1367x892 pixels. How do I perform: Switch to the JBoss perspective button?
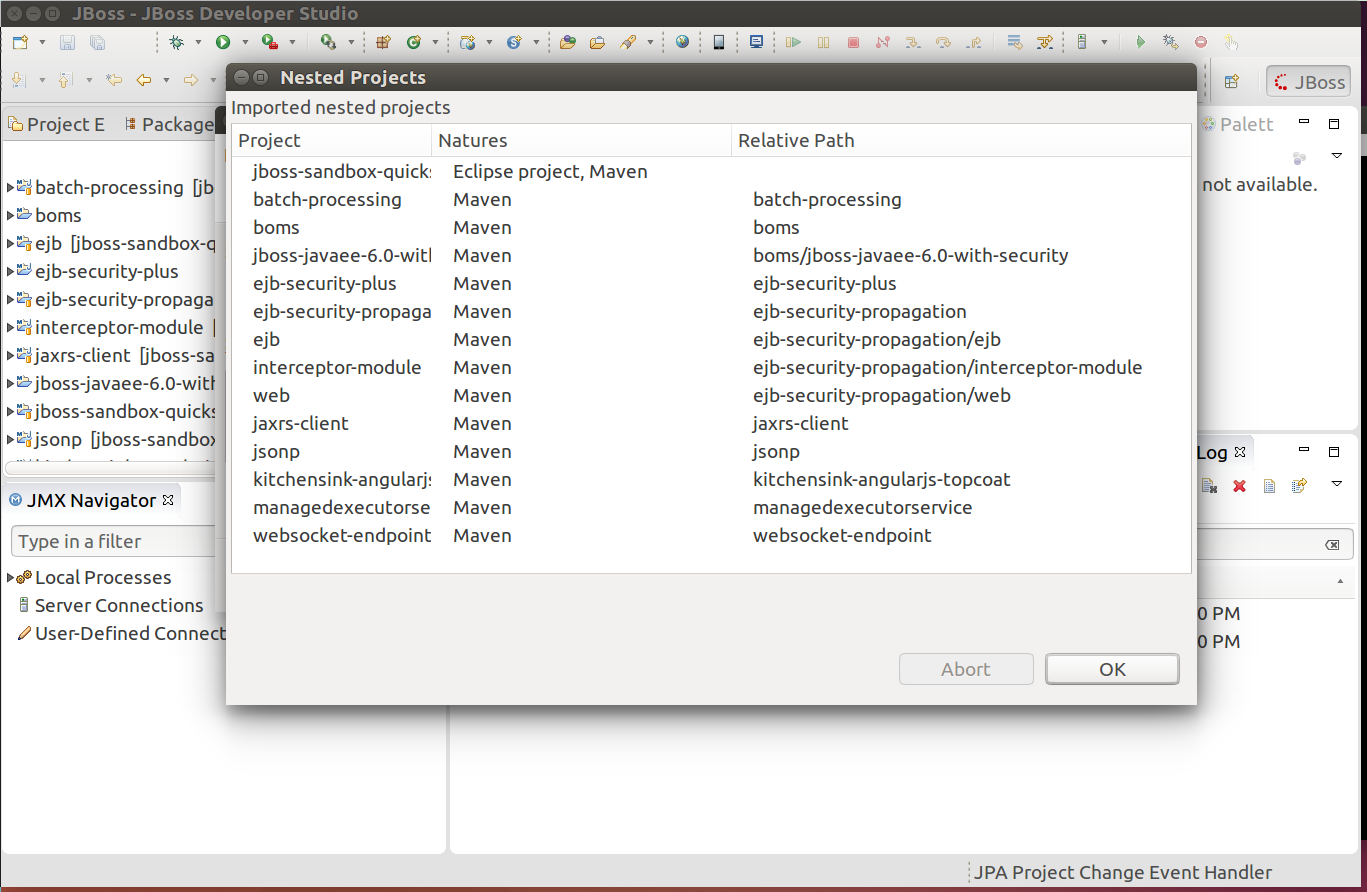(x=1309, y=82)
